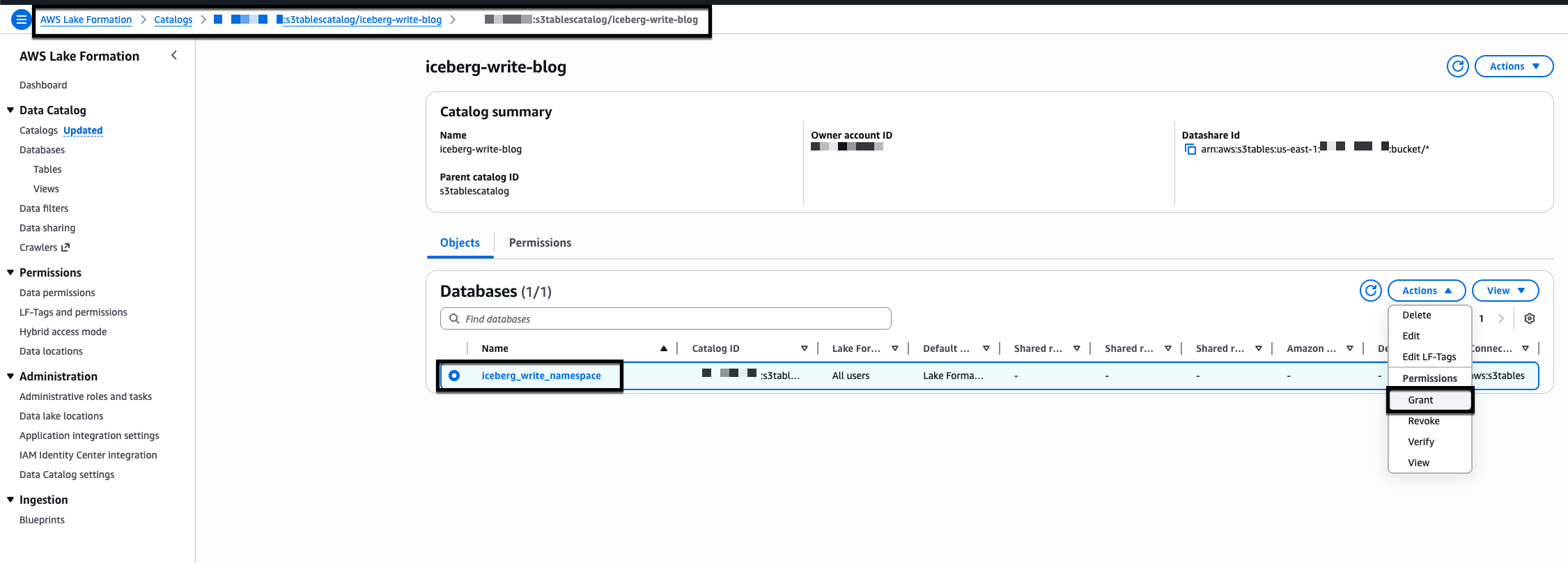Copy the Datashare Id ARN
The height and width of the screenshot is (563, 1568).
tap(1190, 149)
